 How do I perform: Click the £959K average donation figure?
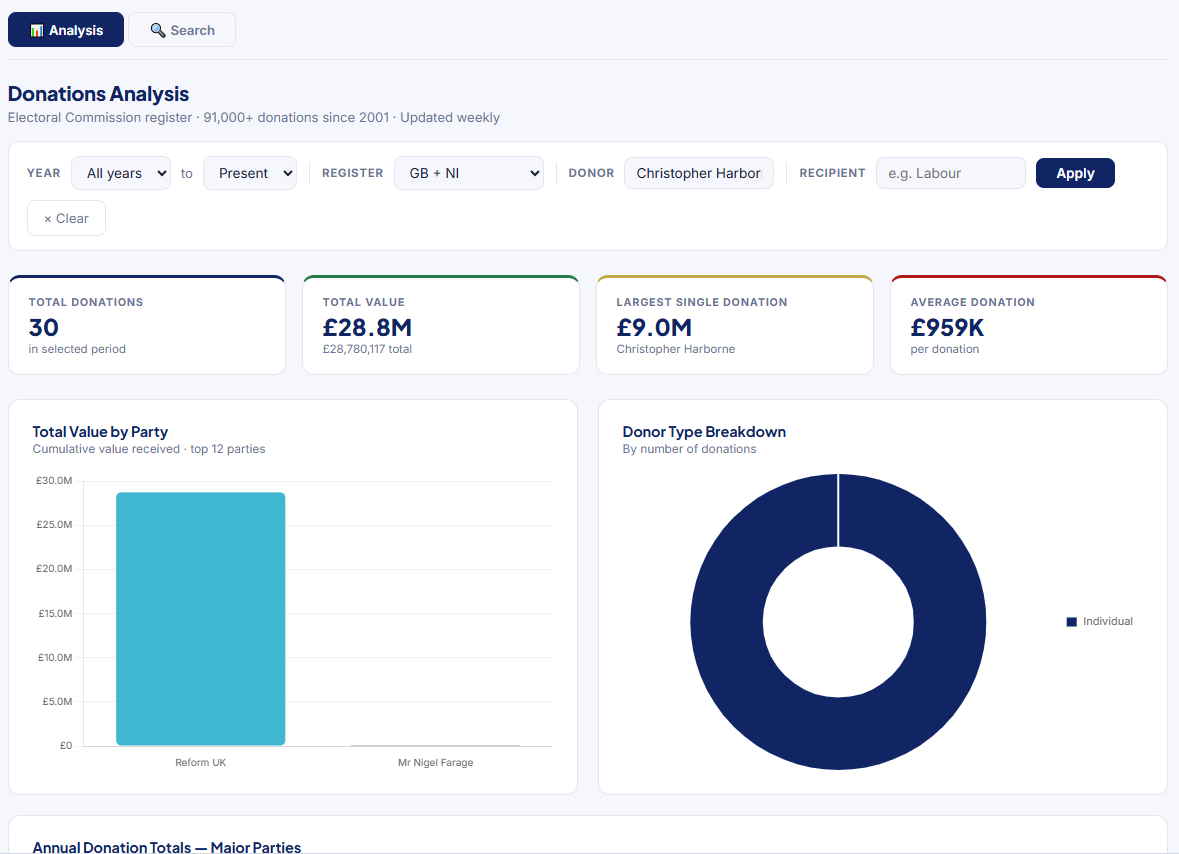[947, 328]
